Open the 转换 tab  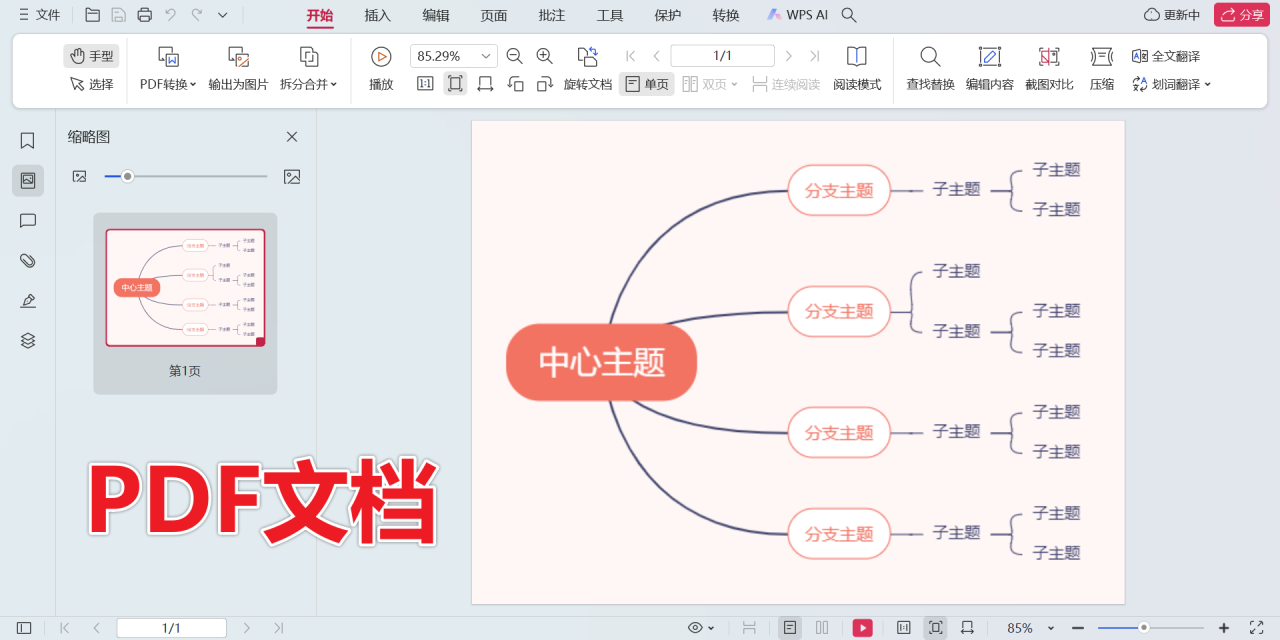click(x=726, y=15)
